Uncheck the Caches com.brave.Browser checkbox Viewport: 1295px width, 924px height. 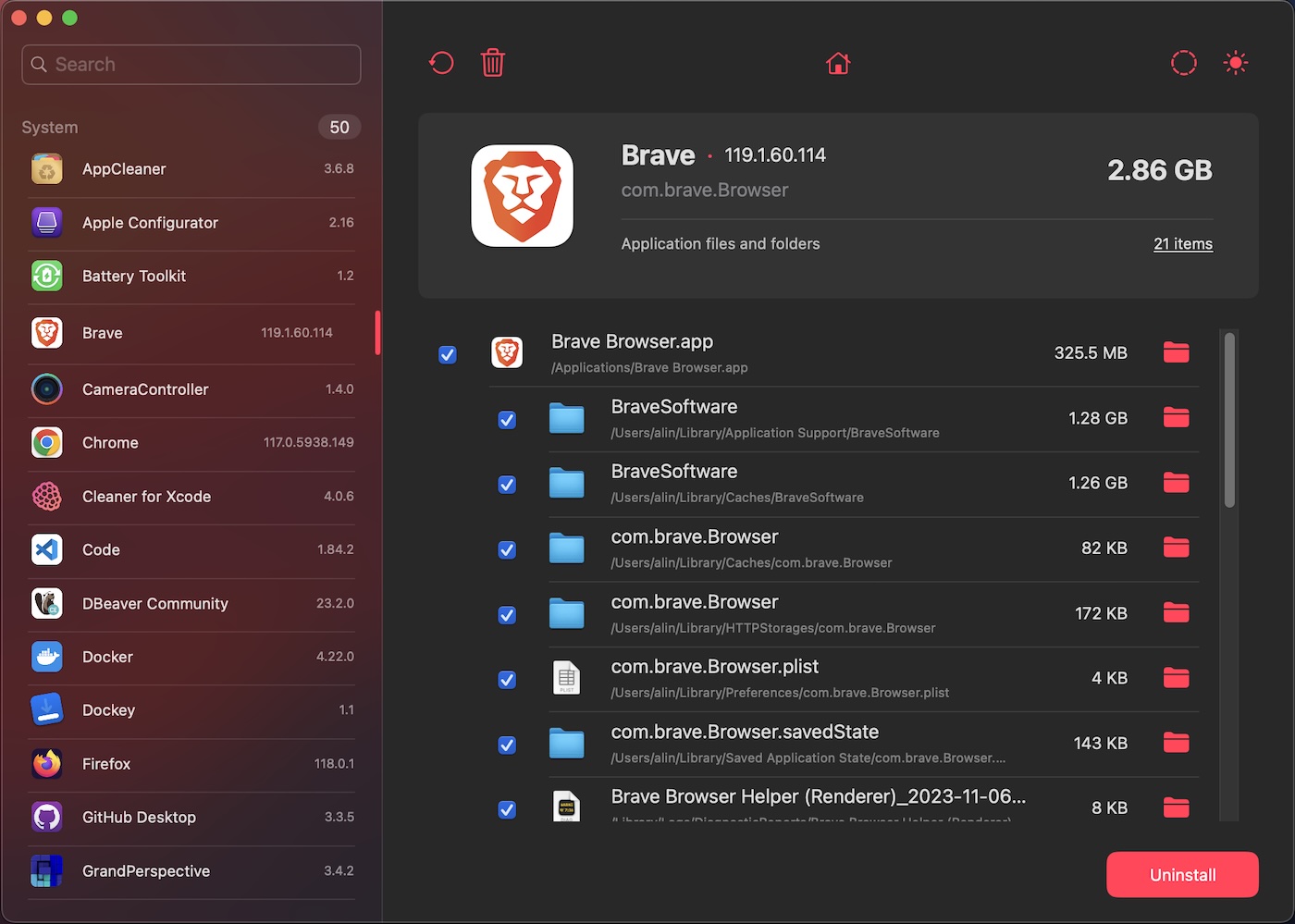(507, 550)
